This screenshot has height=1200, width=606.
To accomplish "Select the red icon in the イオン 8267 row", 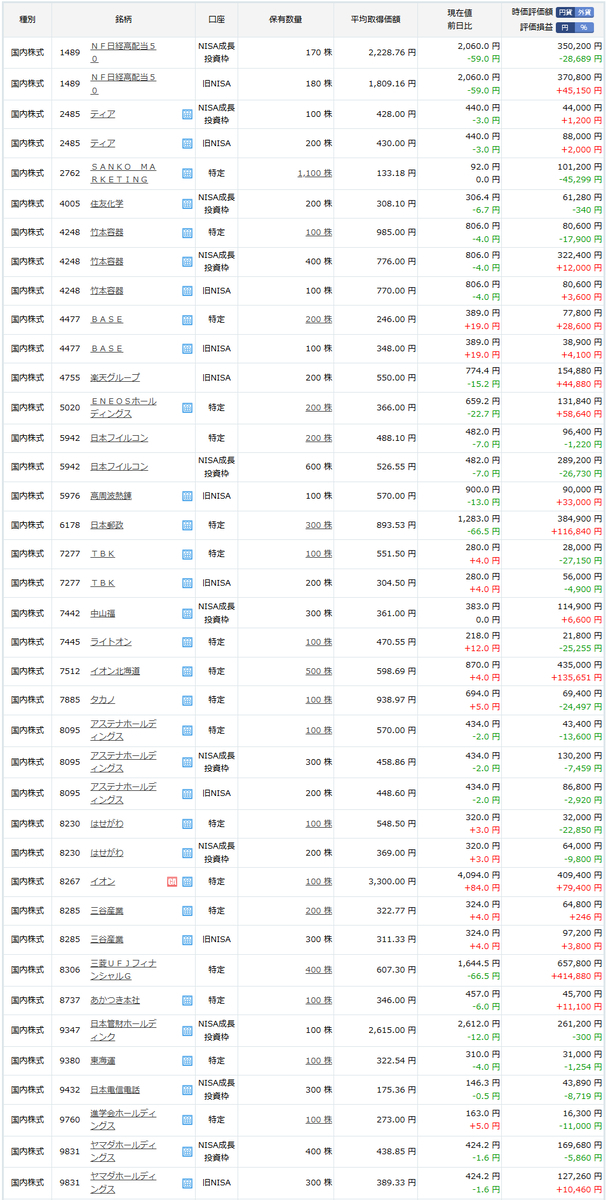I will point(172,881).
